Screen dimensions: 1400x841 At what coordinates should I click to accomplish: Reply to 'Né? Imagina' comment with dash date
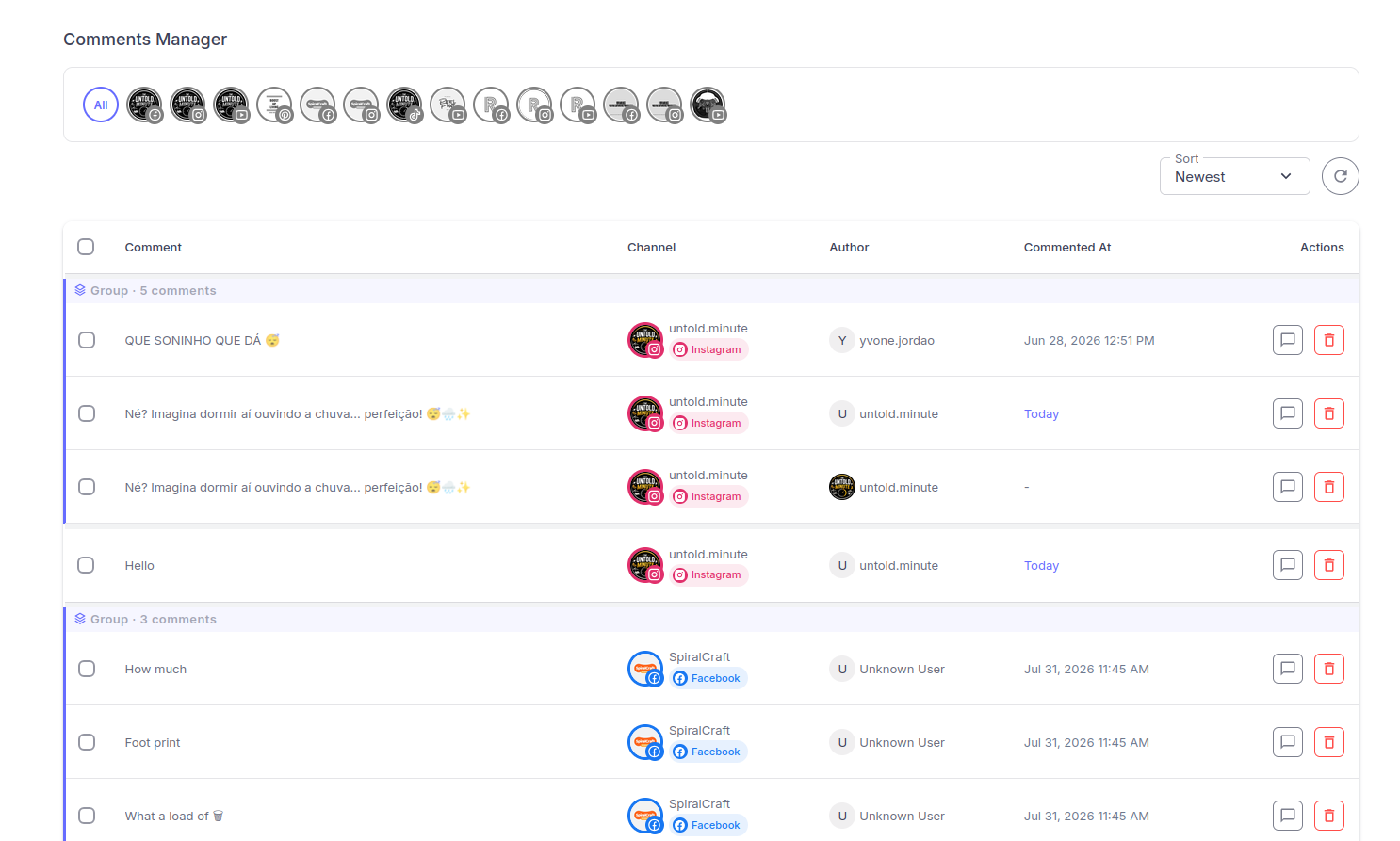pos(1287,487)
